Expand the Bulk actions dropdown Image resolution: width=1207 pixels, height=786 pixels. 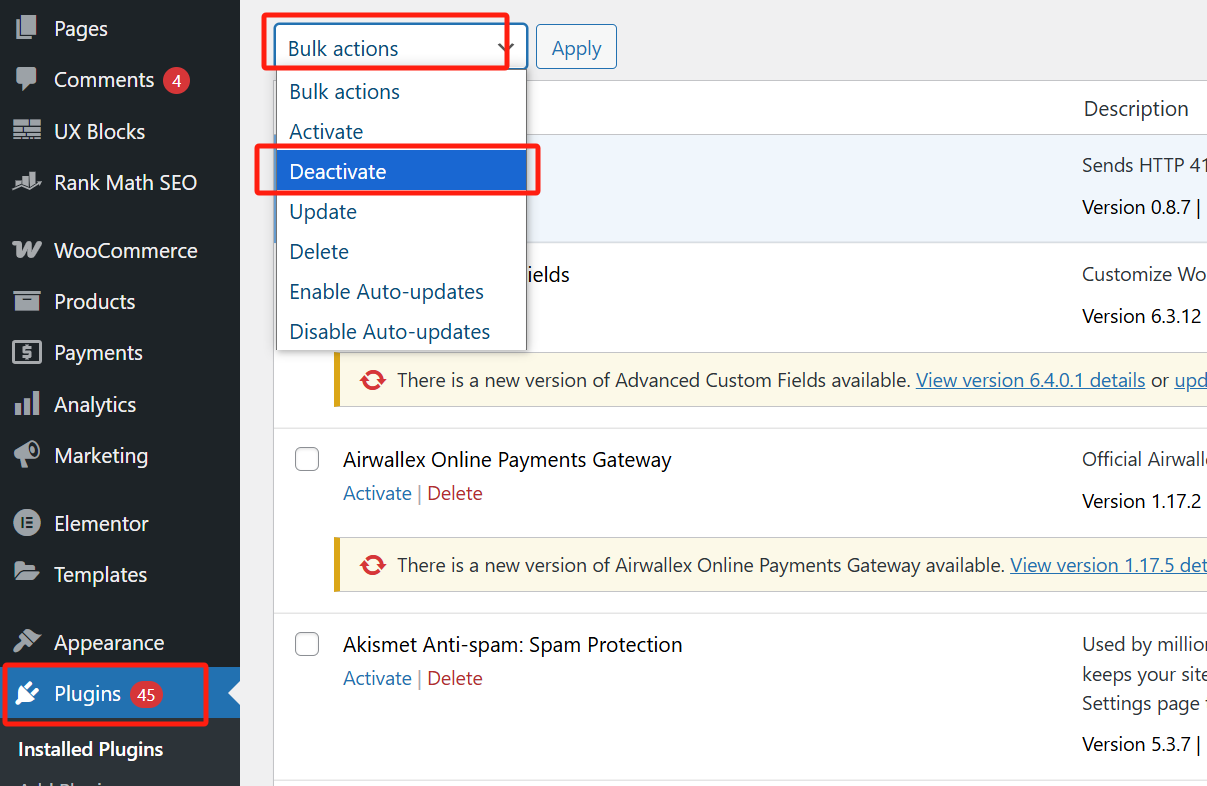(400, 48)
